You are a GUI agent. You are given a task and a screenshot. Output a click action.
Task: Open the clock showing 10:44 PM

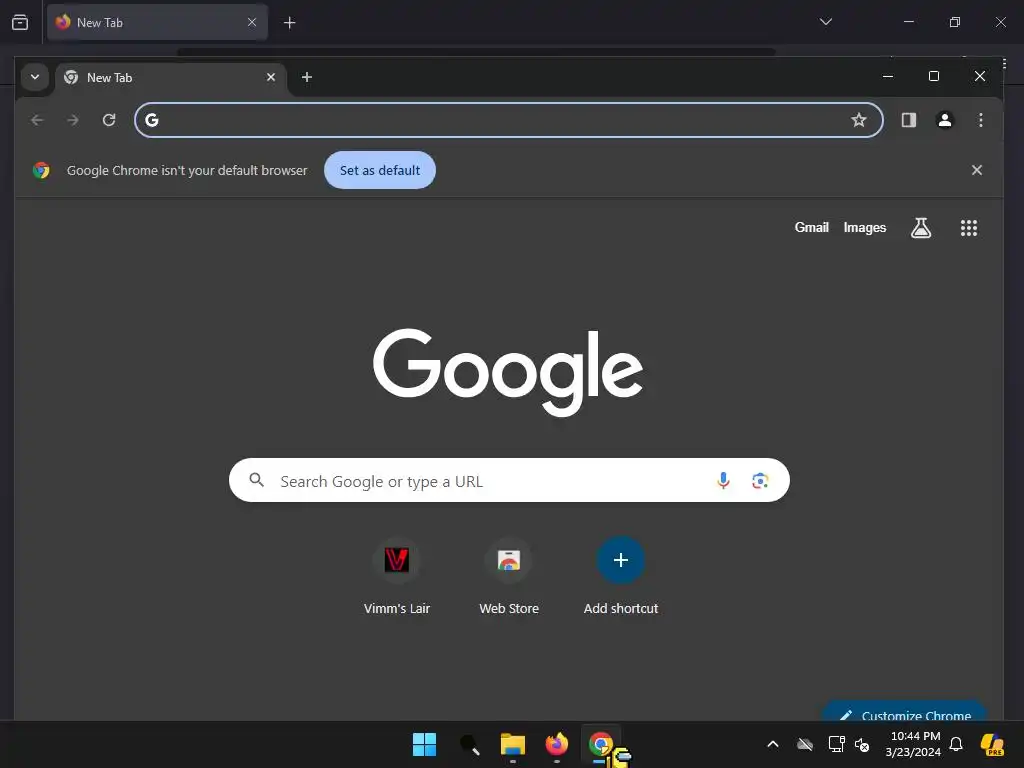pyautogui.click(x=914, y=744)
